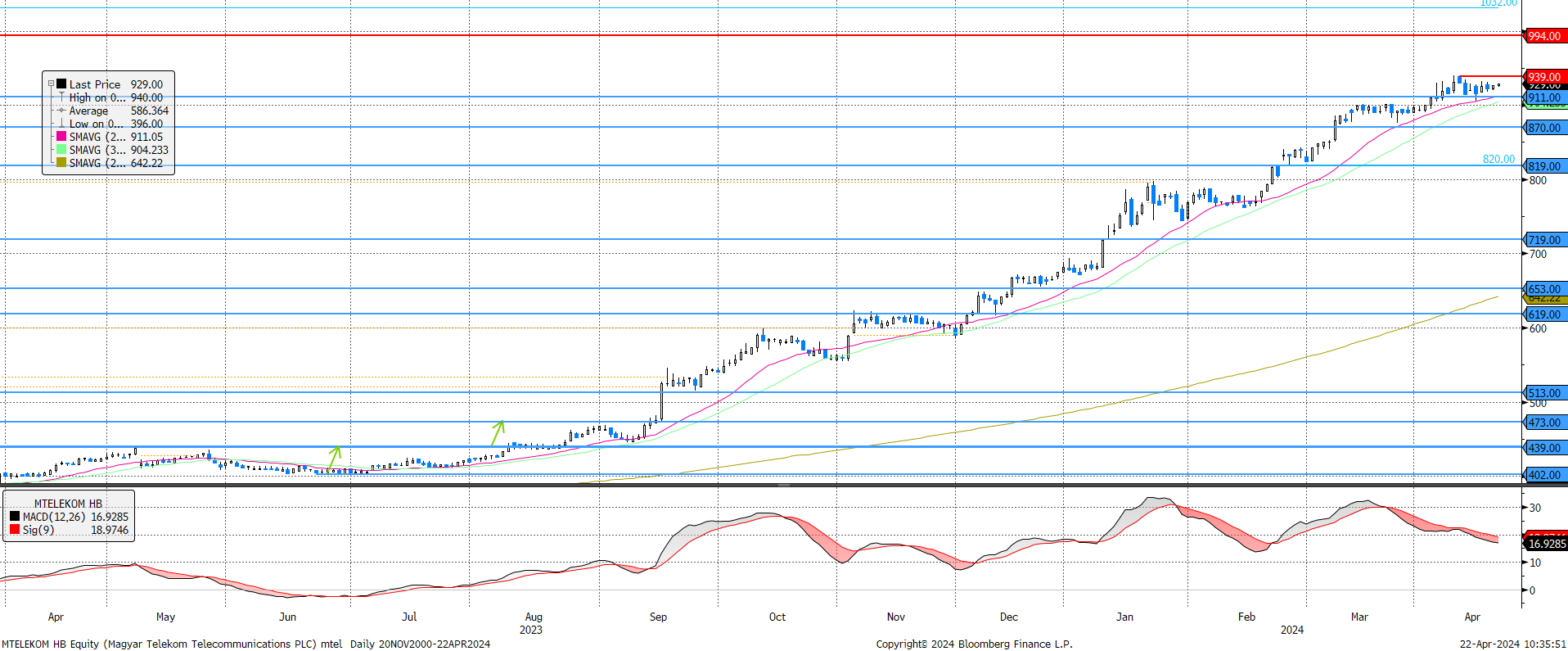This screenshot has height=651, width=1568.
Task: Click the 402.00 blue price level tag
Action: point(1545,475)
